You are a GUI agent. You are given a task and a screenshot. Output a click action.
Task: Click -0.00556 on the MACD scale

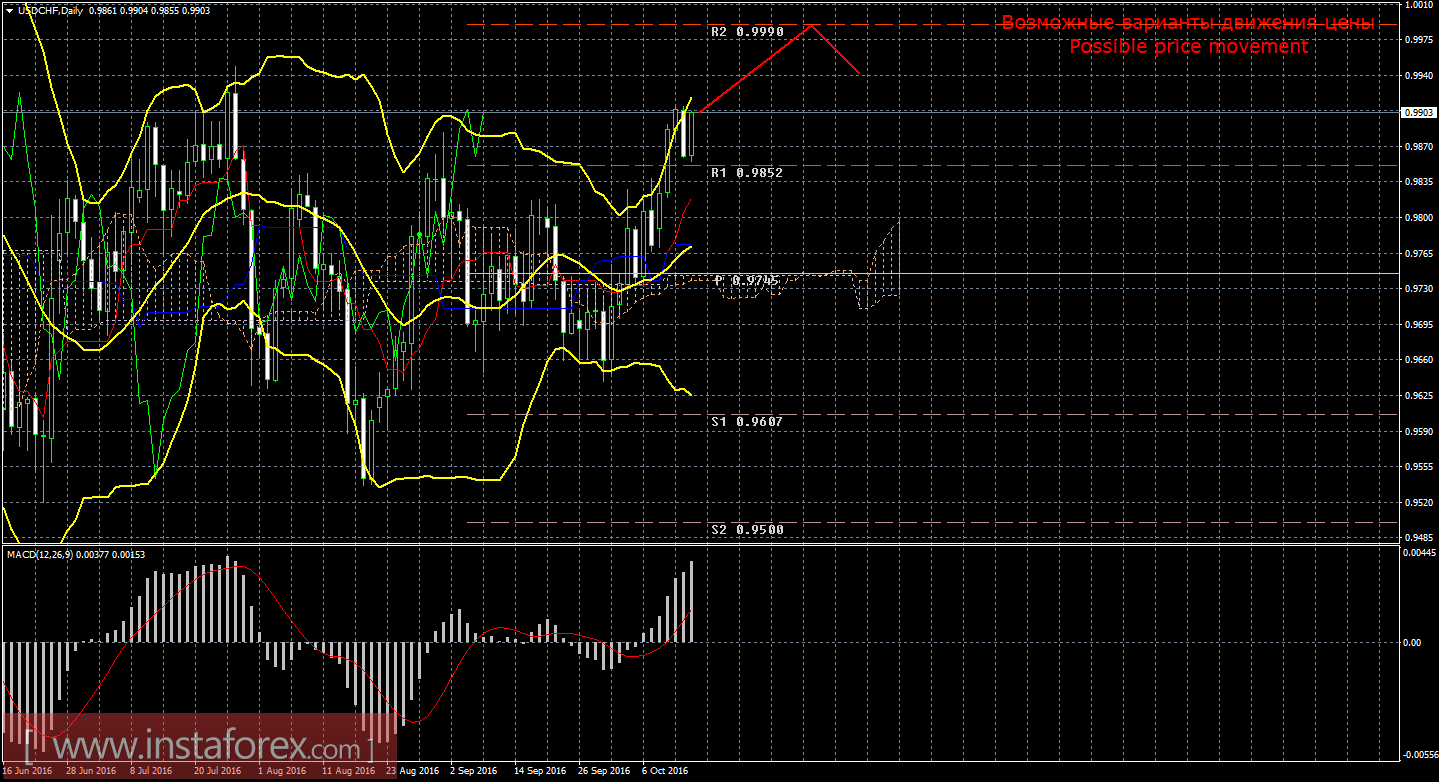1420,756
